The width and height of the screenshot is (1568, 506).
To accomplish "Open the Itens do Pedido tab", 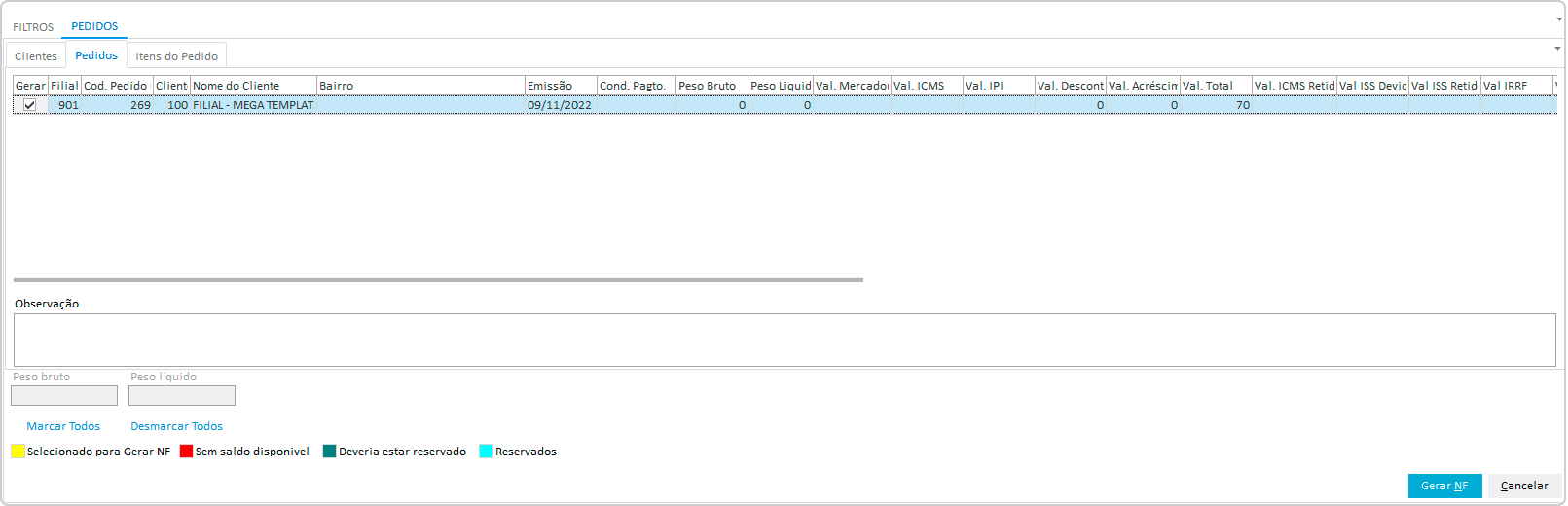I will [176, 56].
